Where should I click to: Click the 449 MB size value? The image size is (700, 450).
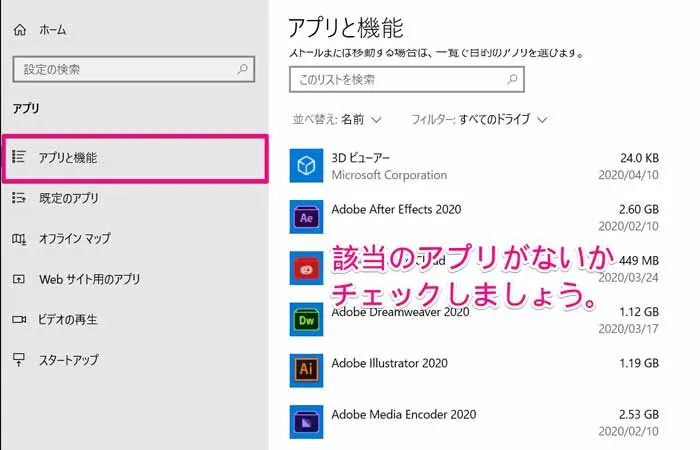point(639,260)
